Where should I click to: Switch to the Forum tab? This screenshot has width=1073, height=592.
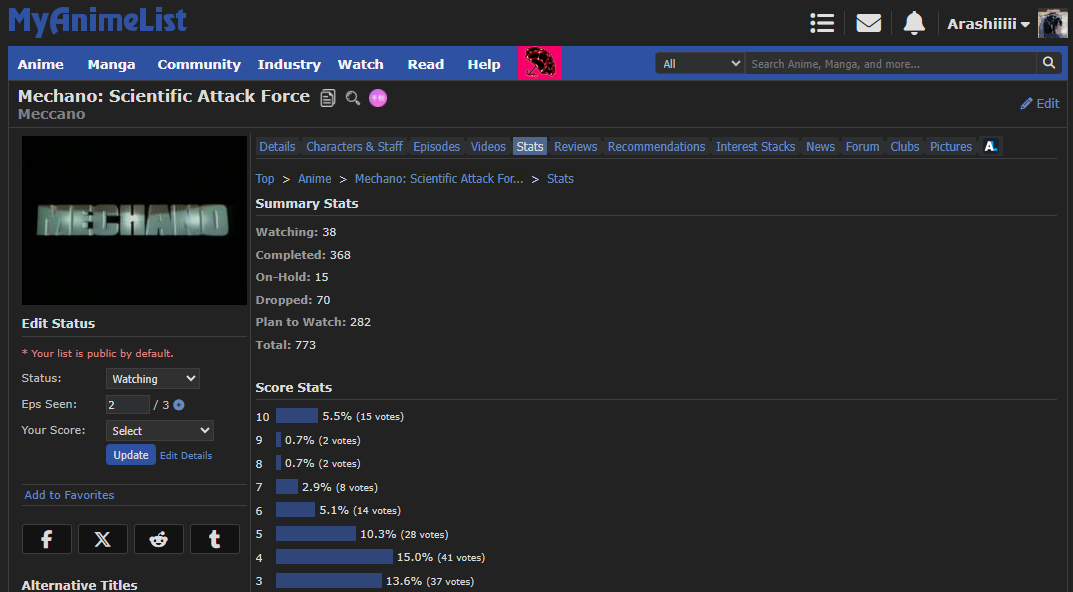coord(862,146)
